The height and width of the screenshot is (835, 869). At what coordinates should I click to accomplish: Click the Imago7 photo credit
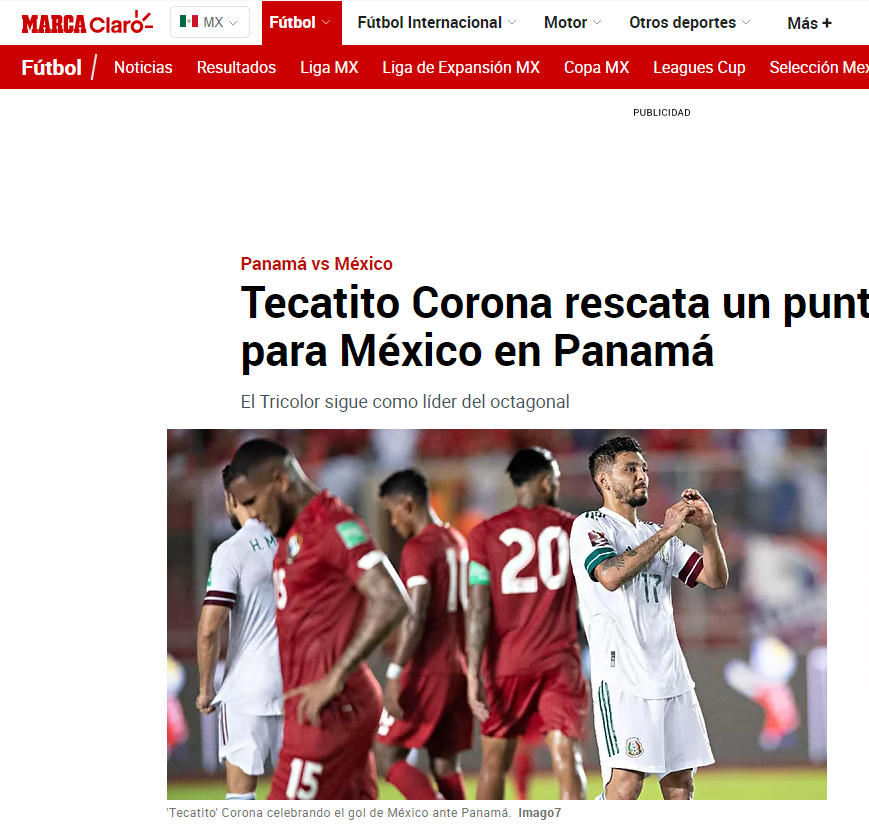pos(539,813)
